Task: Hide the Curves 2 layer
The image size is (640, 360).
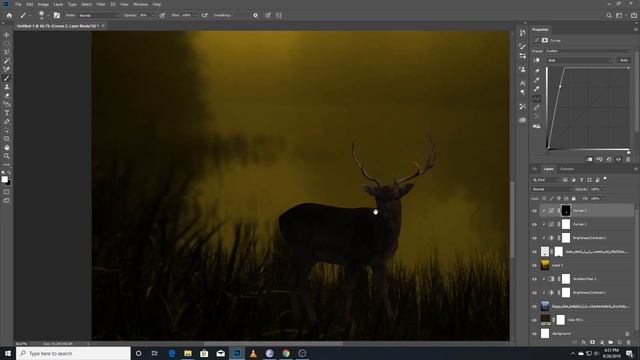Action: (x=534, y=224)
